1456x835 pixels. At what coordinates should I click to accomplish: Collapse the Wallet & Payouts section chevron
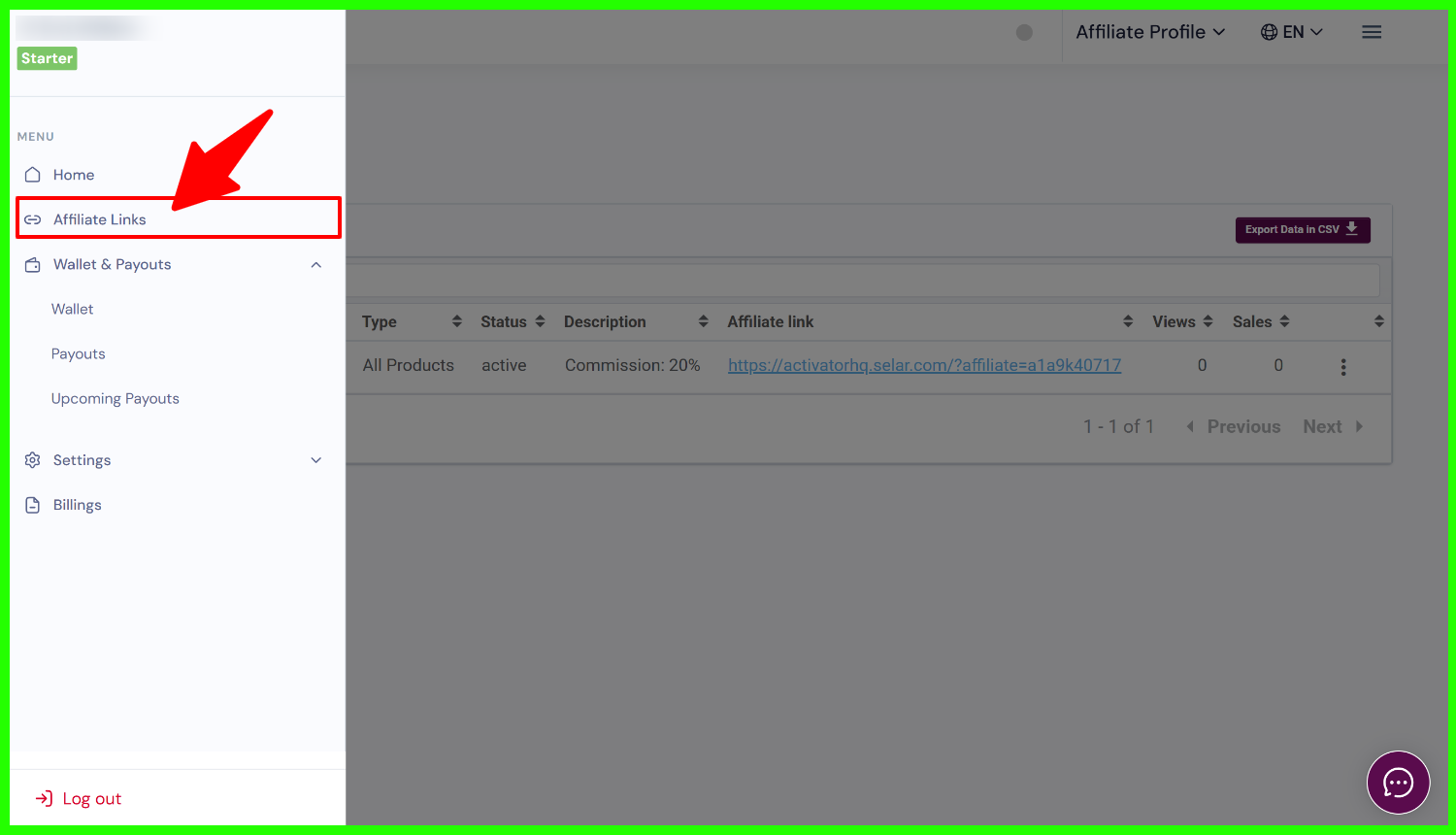coord(315,265)
